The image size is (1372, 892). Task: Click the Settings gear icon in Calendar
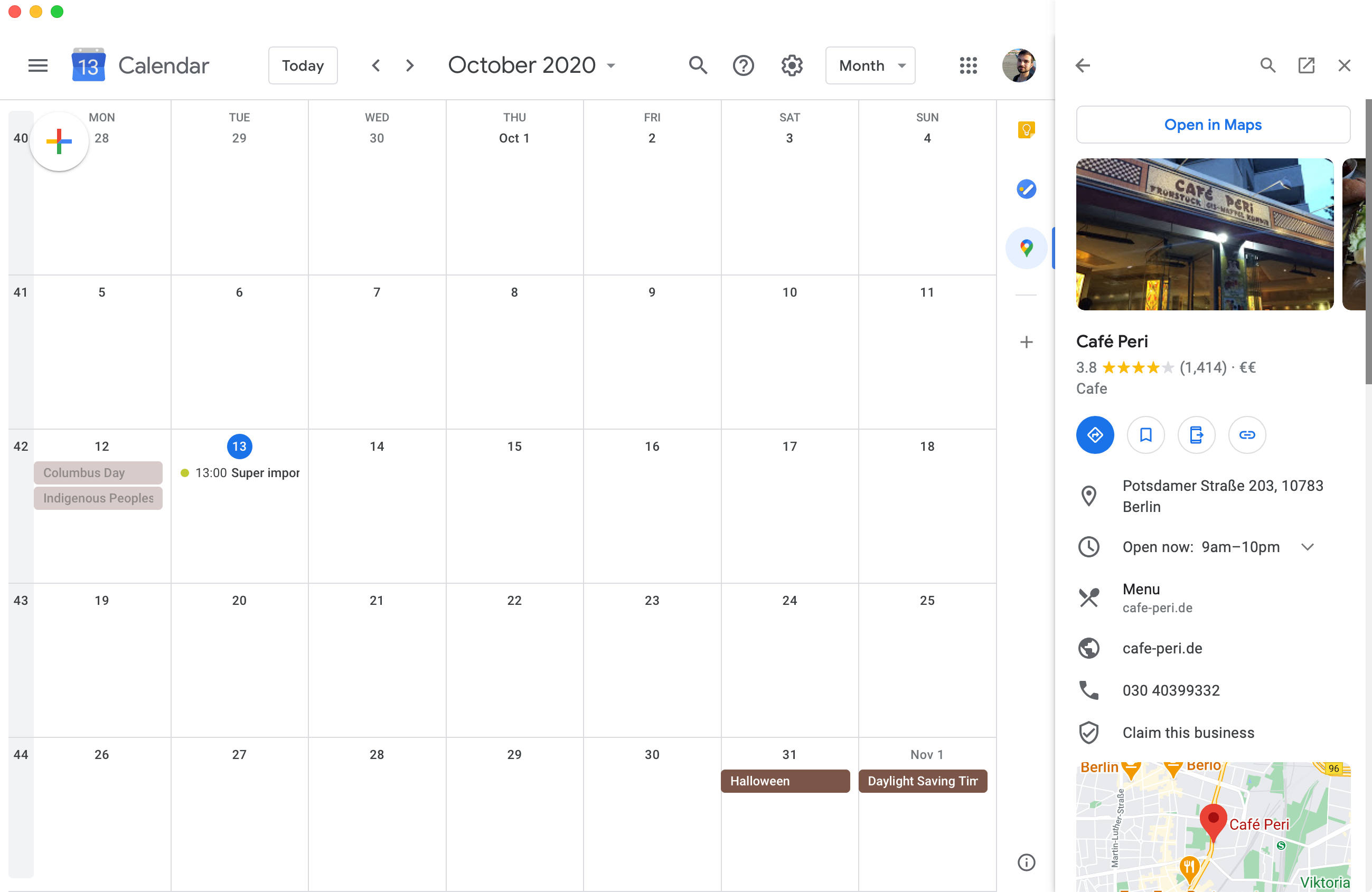tap(792, 65)
